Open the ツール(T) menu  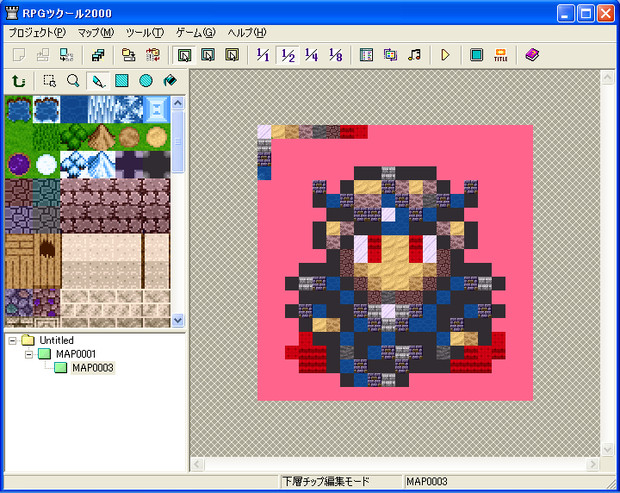coord(145,32)
